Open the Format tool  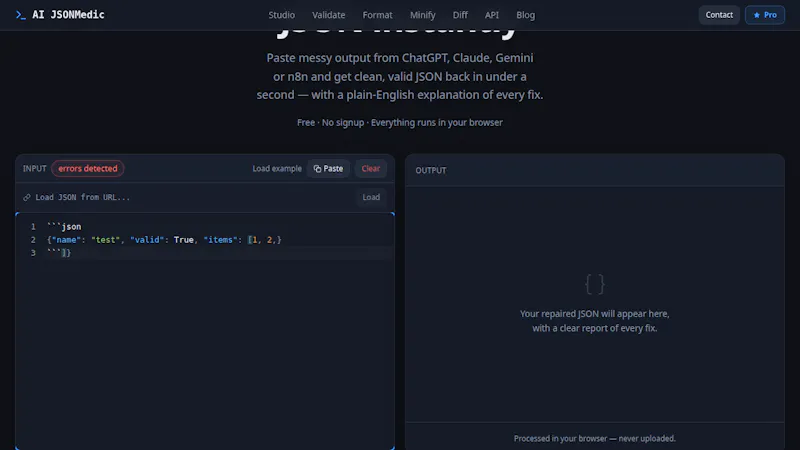(x=378, y=15)
